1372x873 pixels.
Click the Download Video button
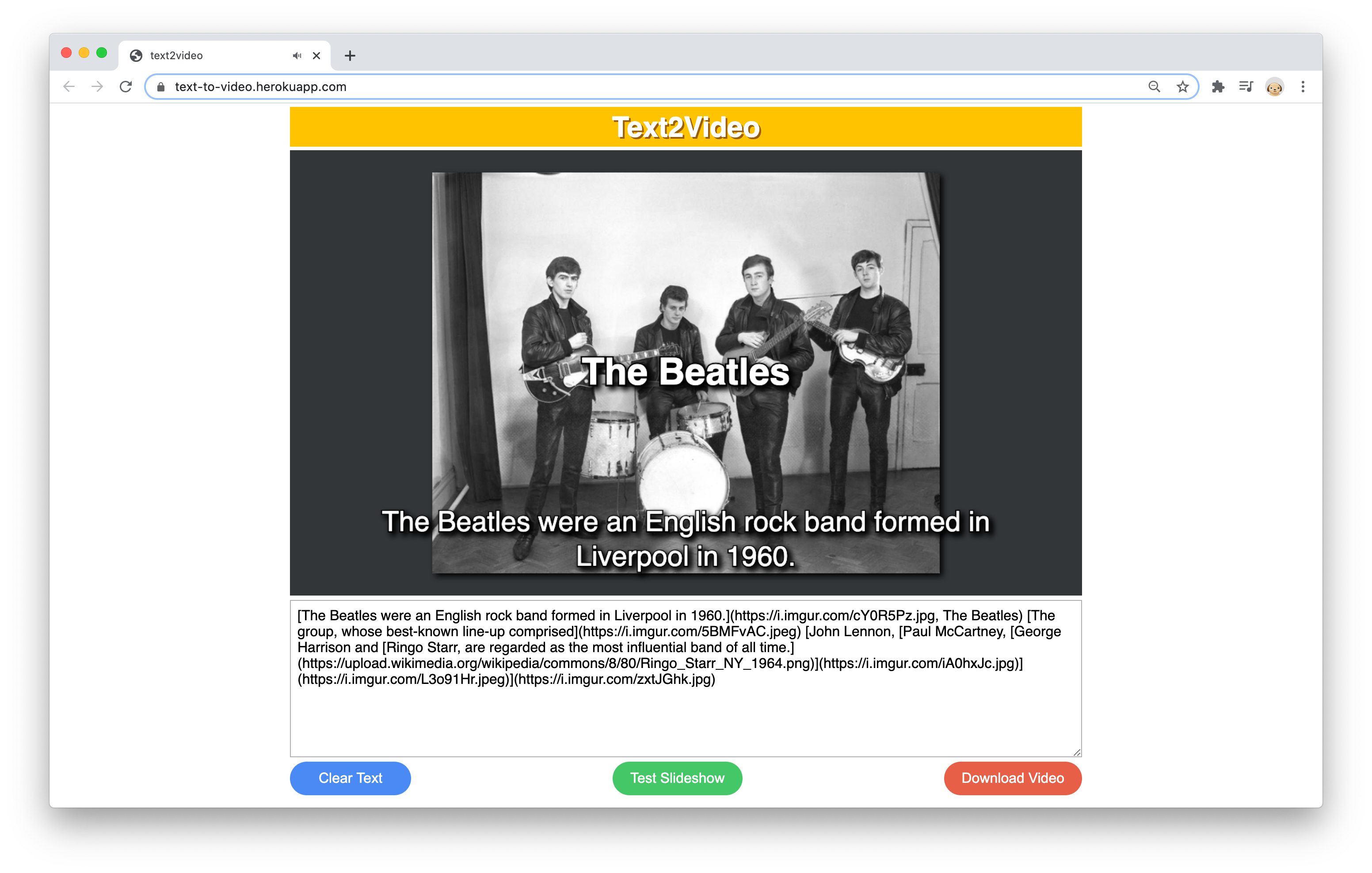click(1011, 778)
